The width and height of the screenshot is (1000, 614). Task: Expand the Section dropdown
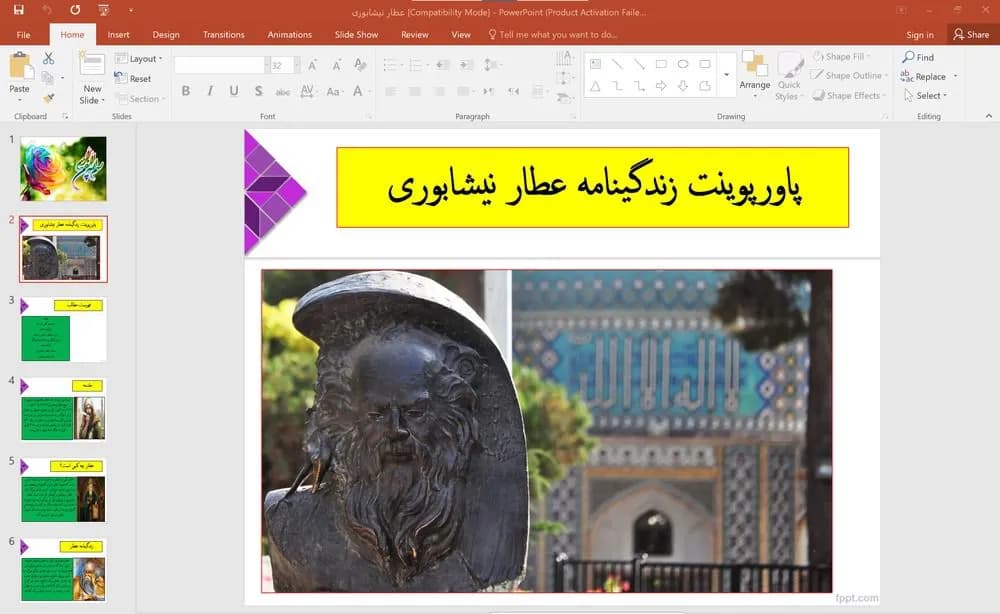click(140, 99)
